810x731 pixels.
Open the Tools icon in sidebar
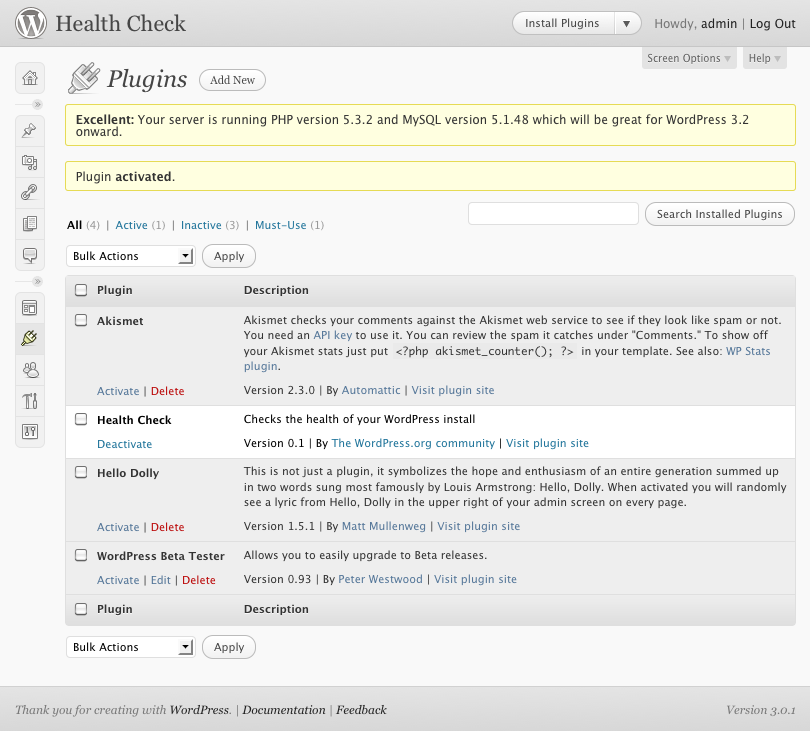30,401
